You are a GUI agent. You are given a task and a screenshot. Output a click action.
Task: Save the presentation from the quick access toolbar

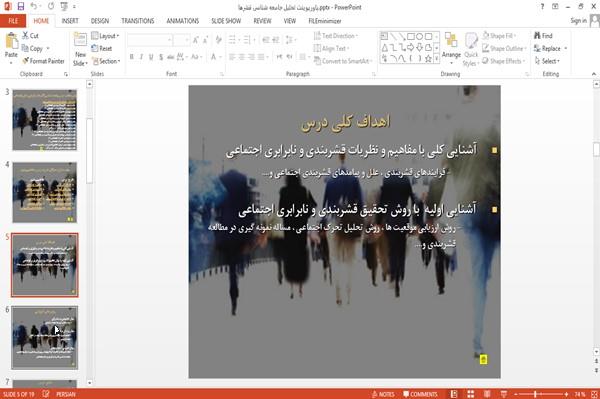[x=21, y=7]
